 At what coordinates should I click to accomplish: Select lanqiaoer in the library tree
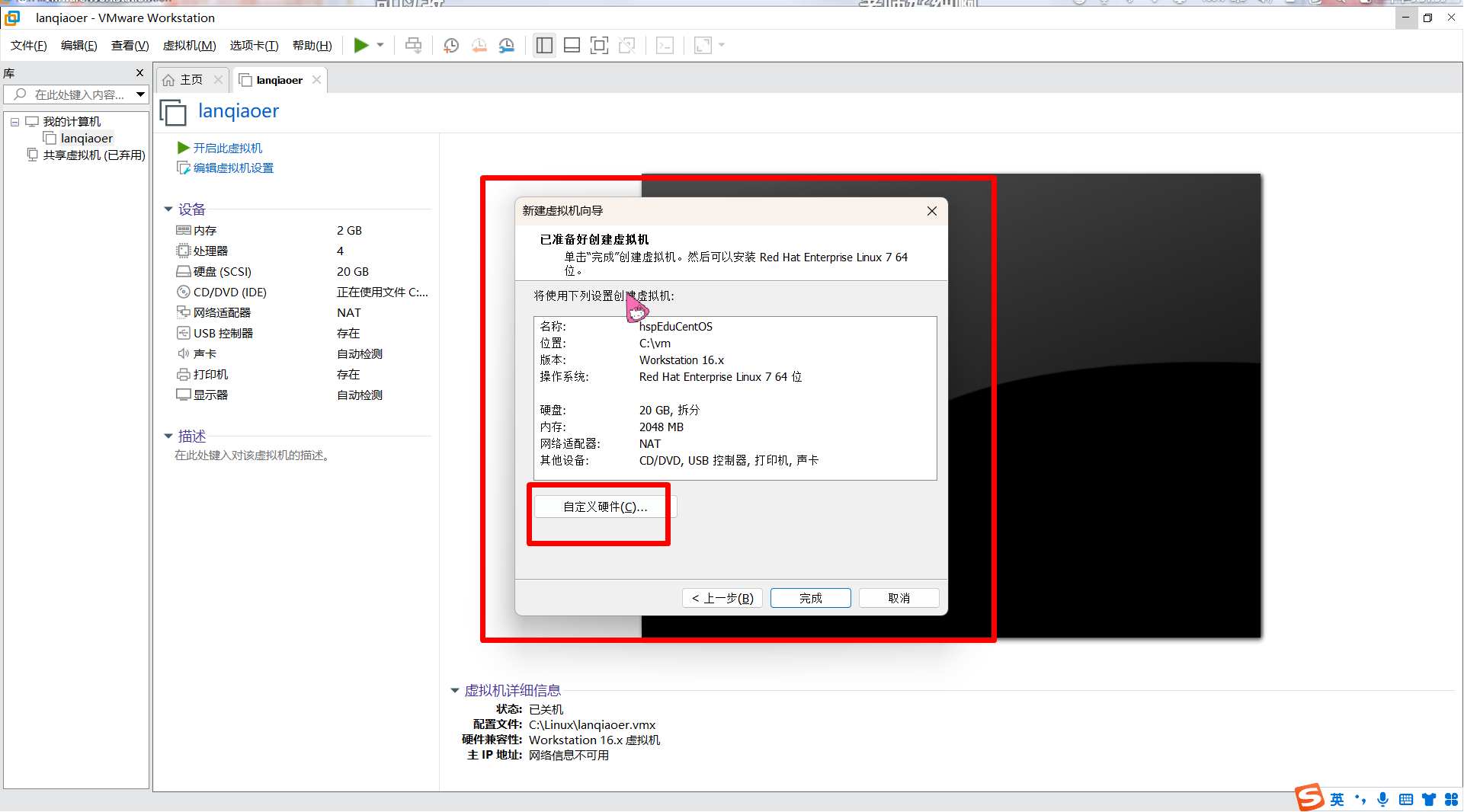87,139
